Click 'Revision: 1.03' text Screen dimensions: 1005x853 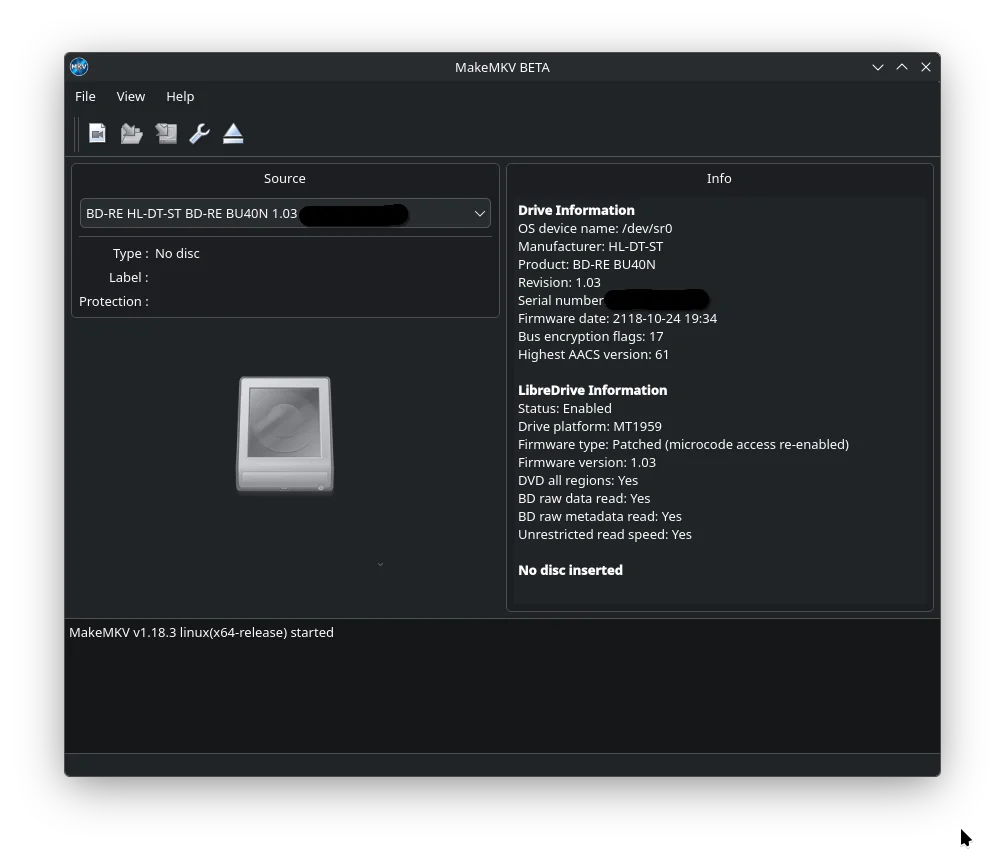pos(559,282)
